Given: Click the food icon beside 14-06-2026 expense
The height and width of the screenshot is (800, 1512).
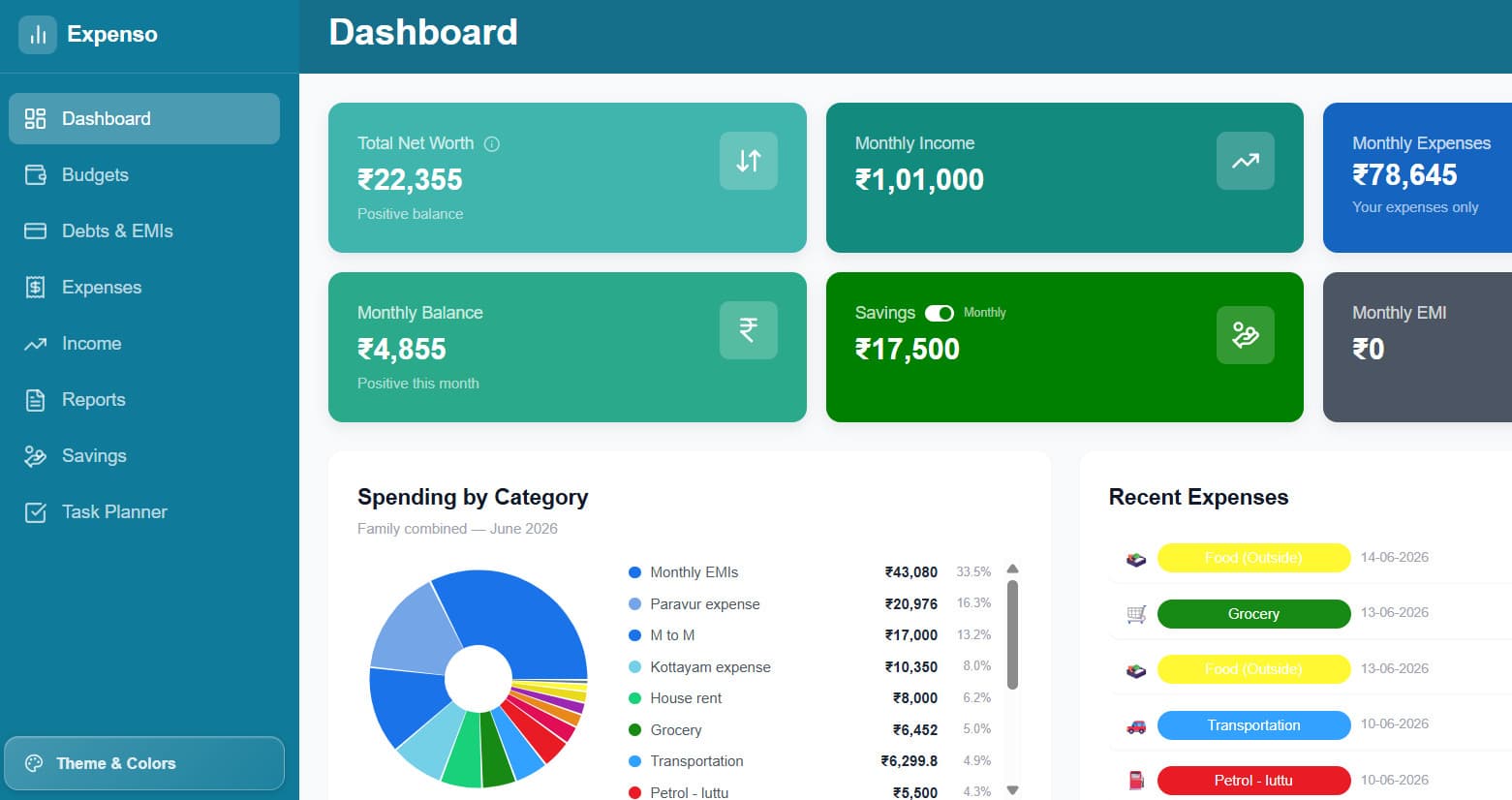Looking at the screenshot, I should tap(1136, 558).
